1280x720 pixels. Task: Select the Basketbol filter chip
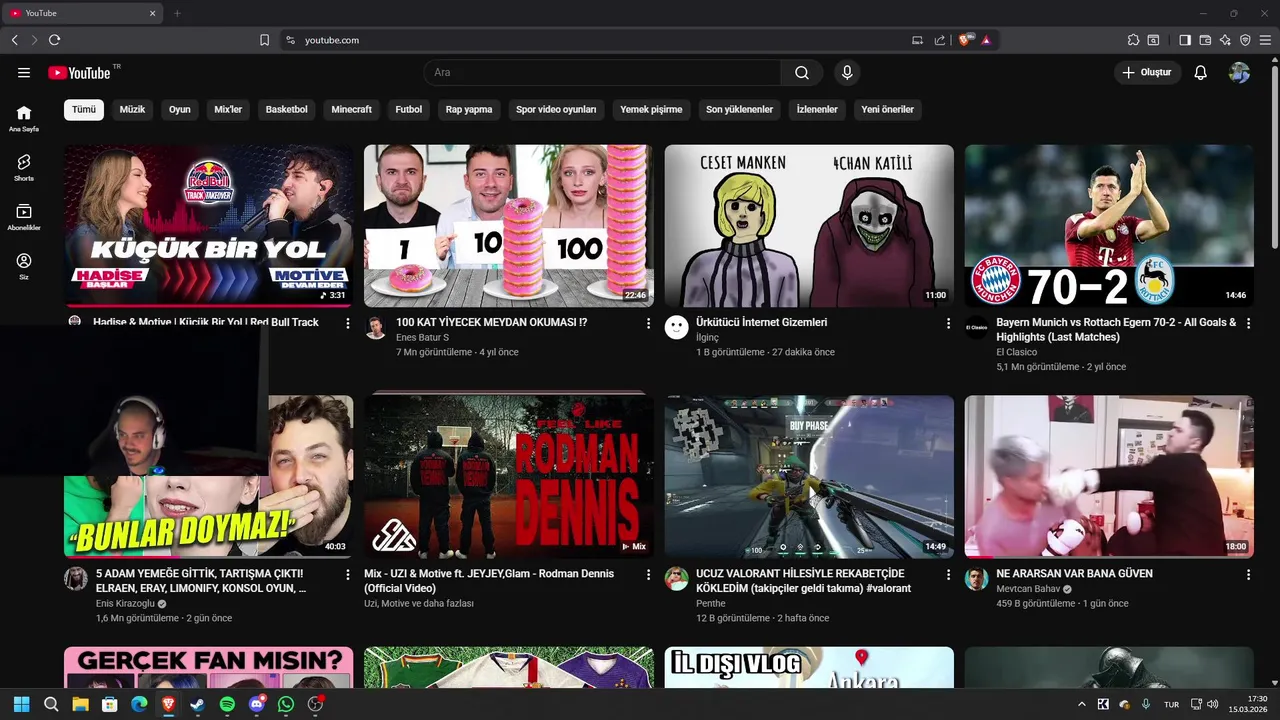click(x=287, y=109)
